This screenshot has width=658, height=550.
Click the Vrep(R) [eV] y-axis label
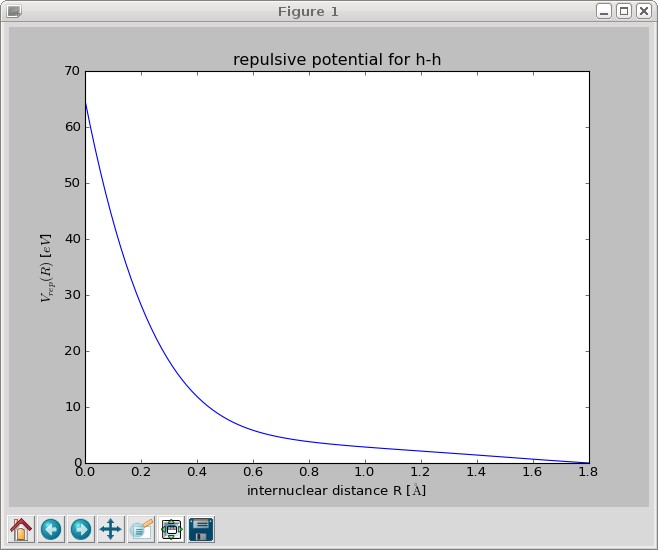45,267
